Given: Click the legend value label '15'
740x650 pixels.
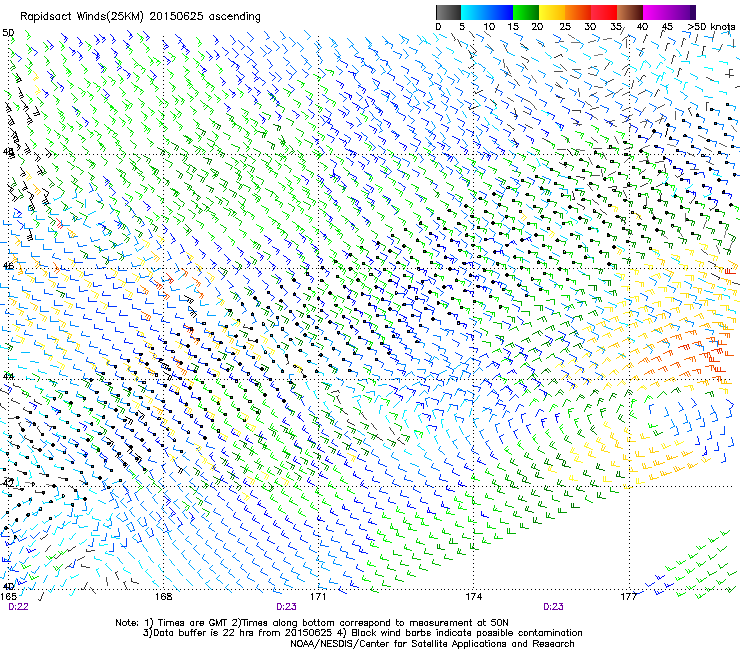Looking at the screenshot, I should click(x=513, y=27).
